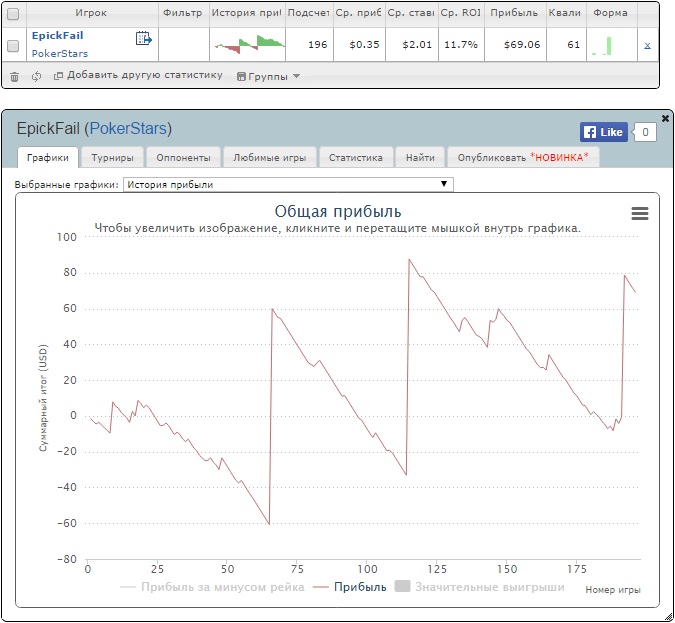
Task: Switch to the Найти tab
Action: point(420,158)
